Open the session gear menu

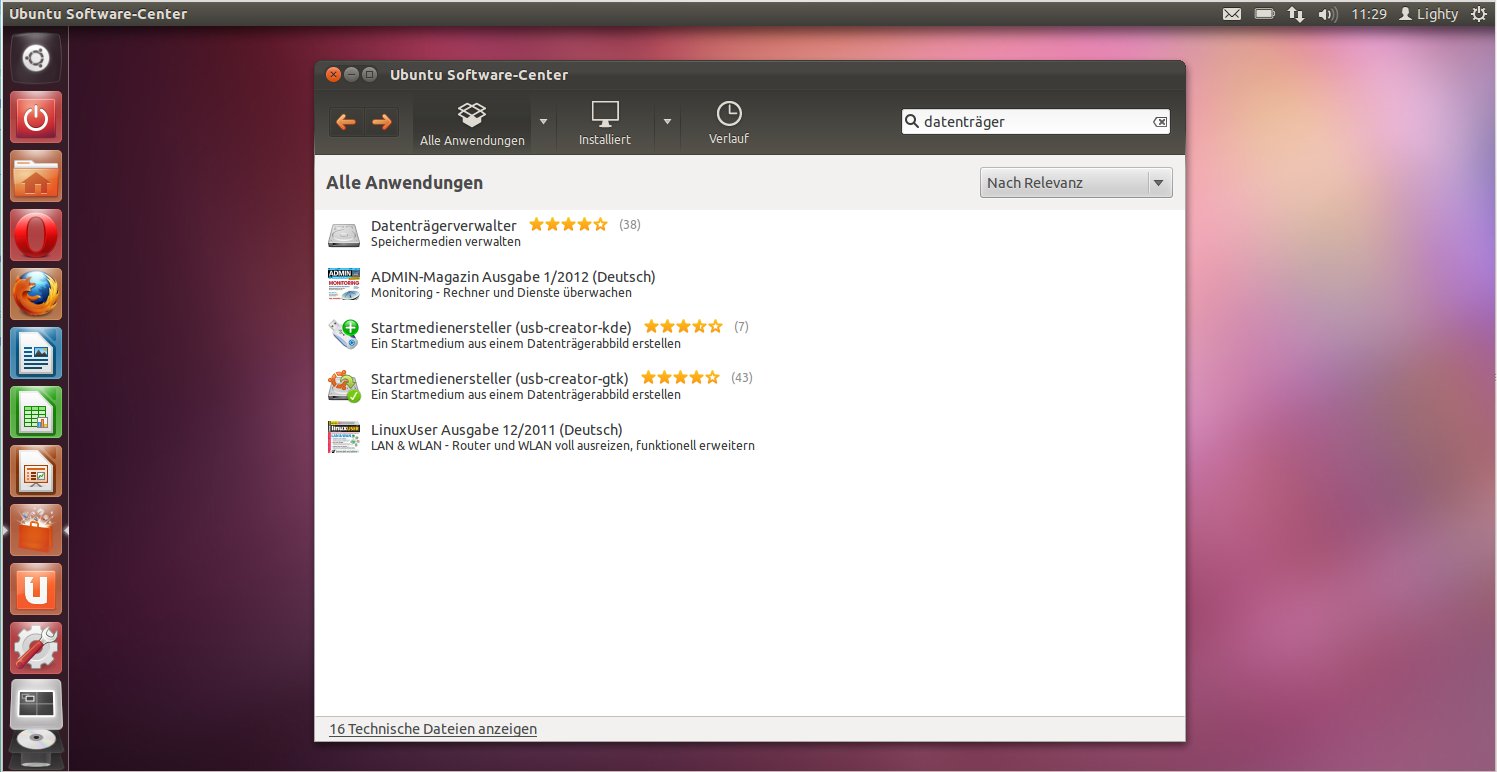(x=1479, y=14)
